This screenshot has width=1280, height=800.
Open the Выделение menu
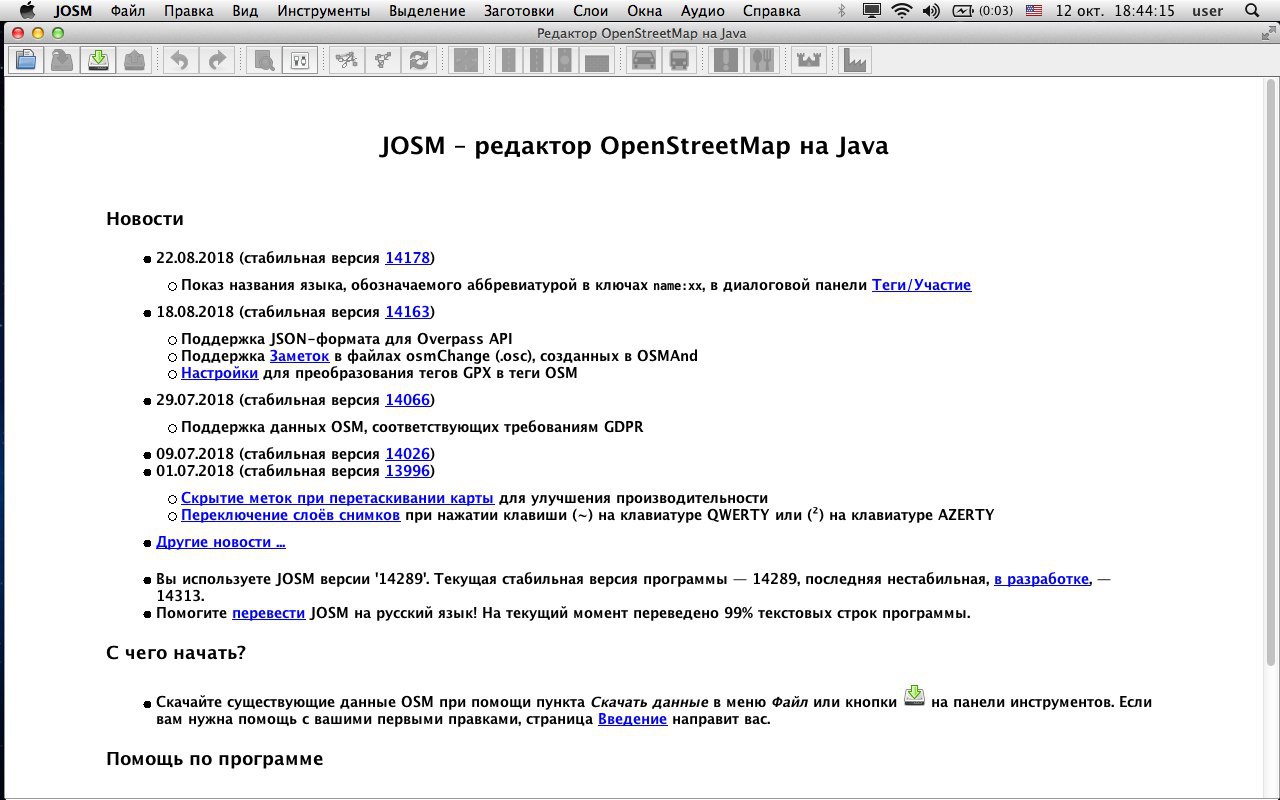[427, 11]
